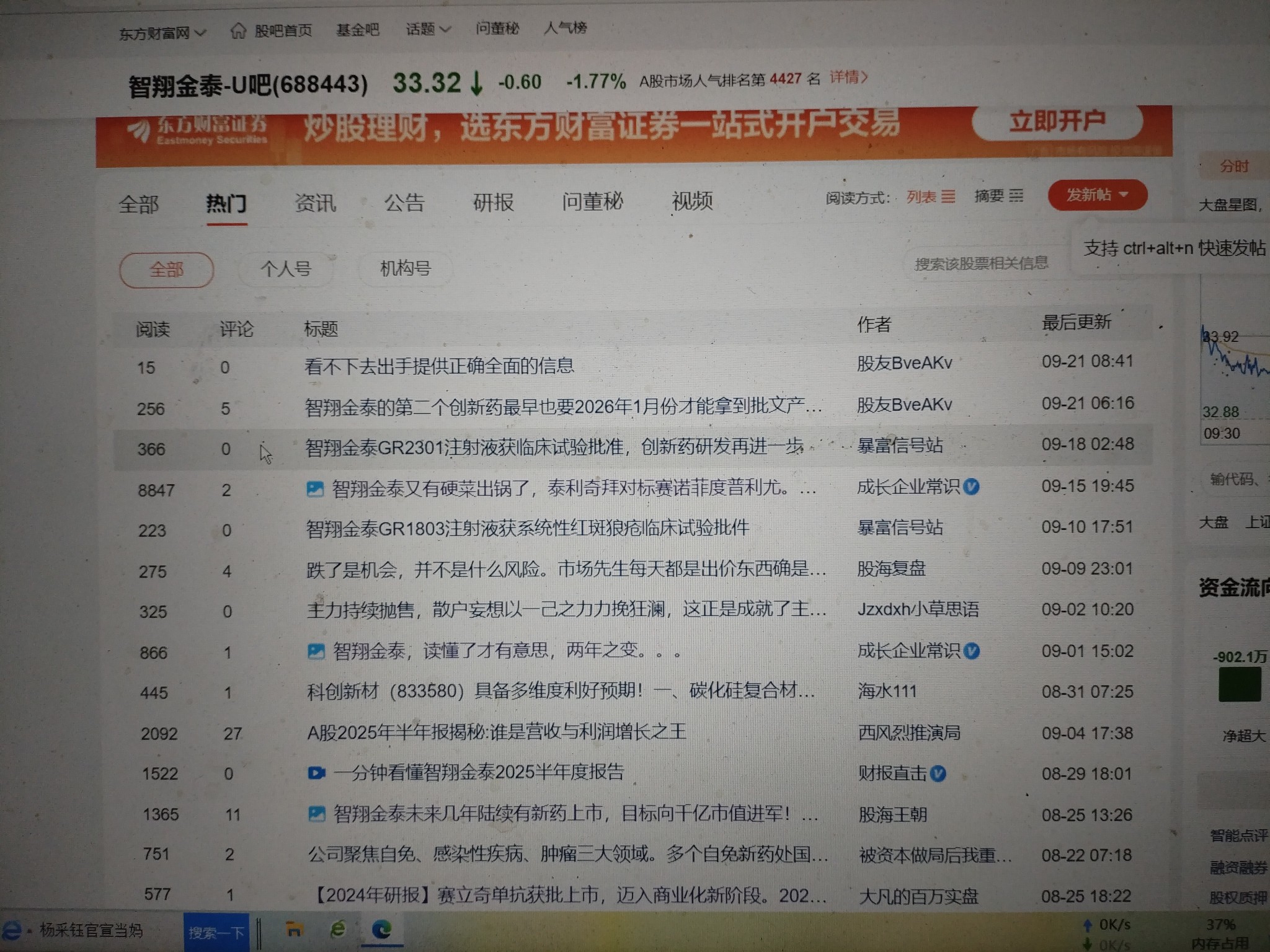The width and height of the screenshot is (1270, 952).
Task: Open the 问董秘 top nav link
Action: 497,28
